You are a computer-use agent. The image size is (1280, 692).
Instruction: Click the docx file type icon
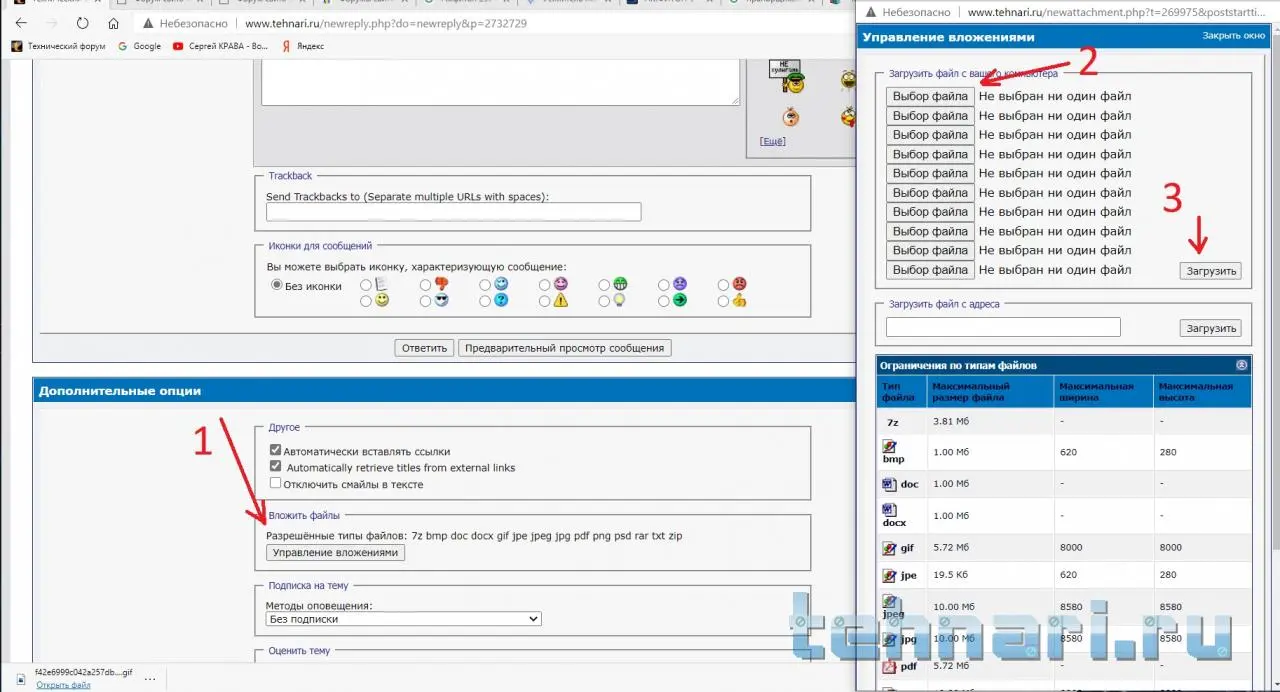(x=889, y=510)
